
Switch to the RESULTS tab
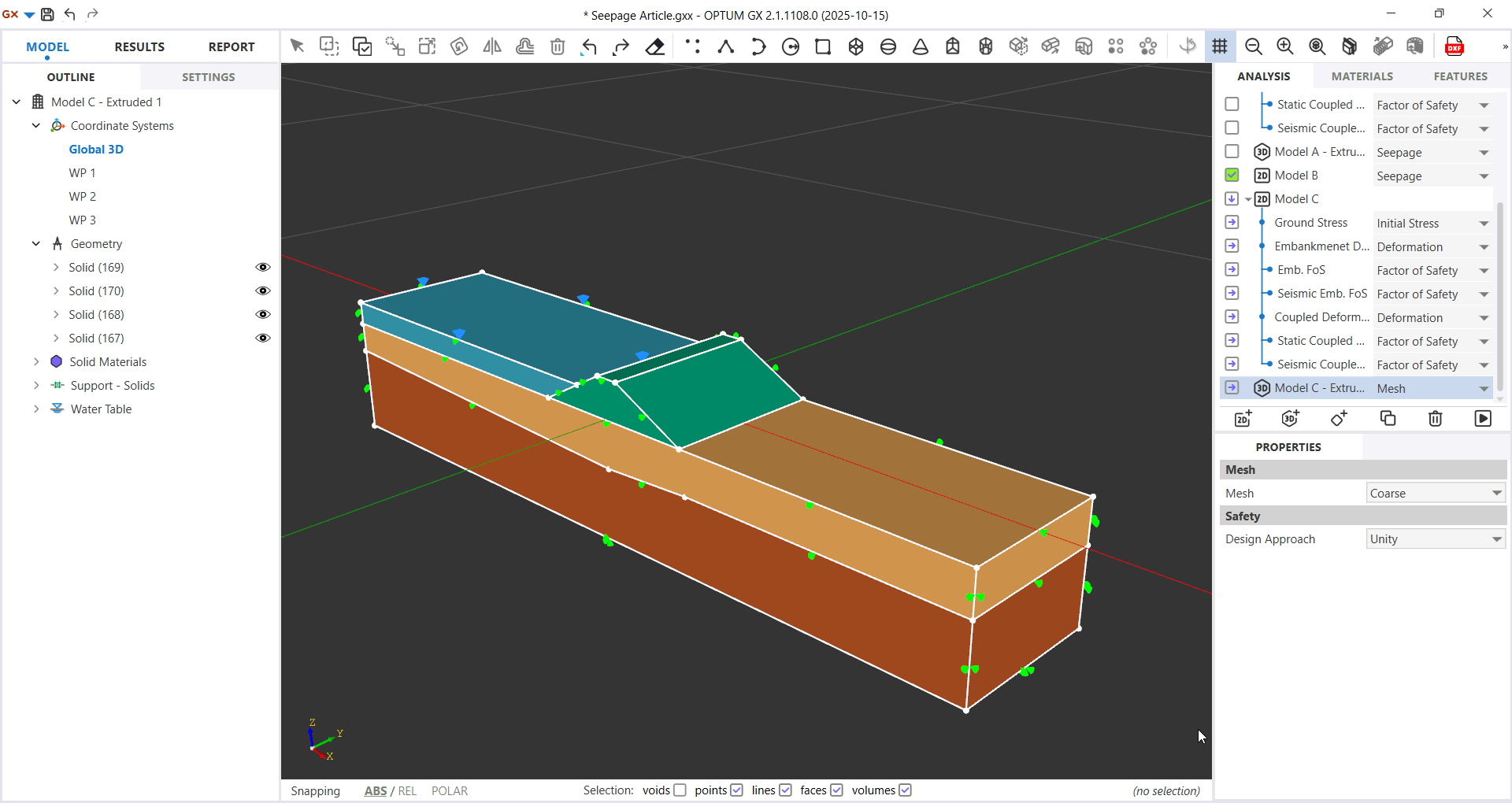tap(139, 46)
